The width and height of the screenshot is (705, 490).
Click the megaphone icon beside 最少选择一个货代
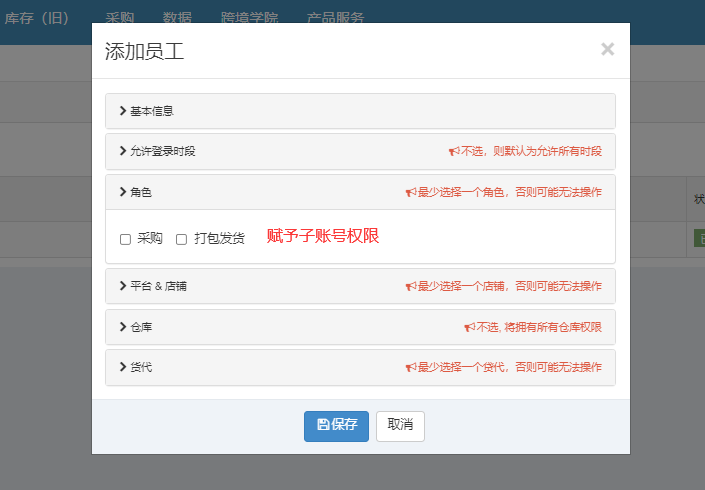coord(411,367)
